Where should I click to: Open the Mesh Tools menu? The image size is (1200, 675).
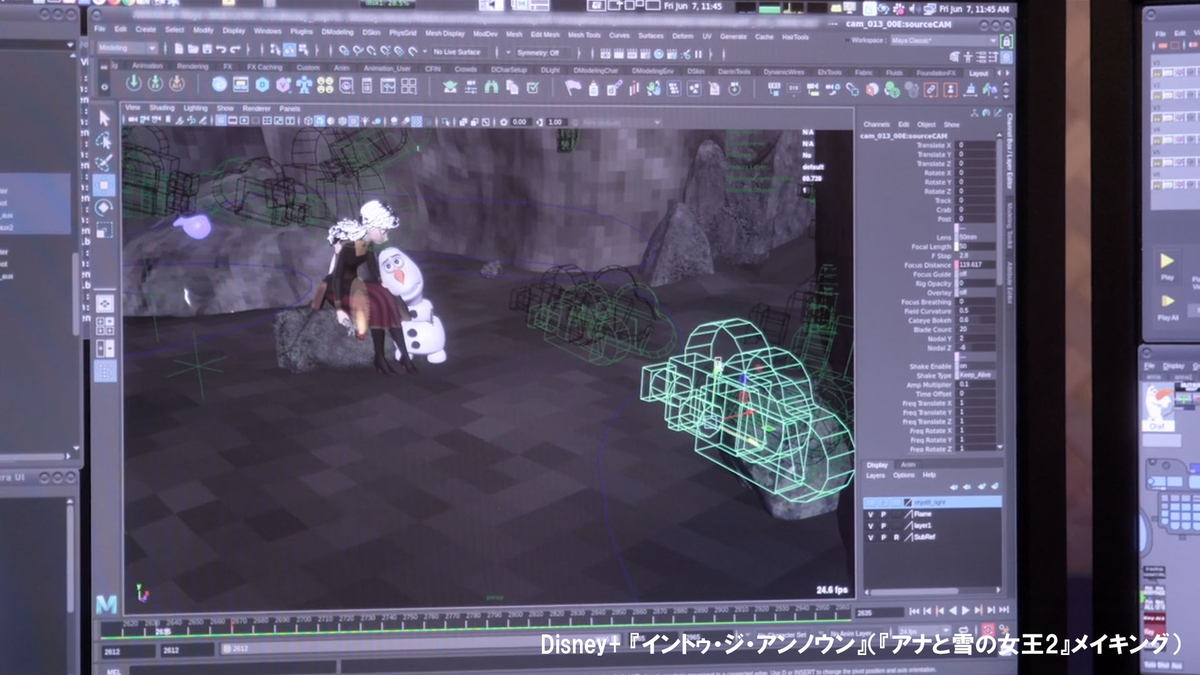584,35
